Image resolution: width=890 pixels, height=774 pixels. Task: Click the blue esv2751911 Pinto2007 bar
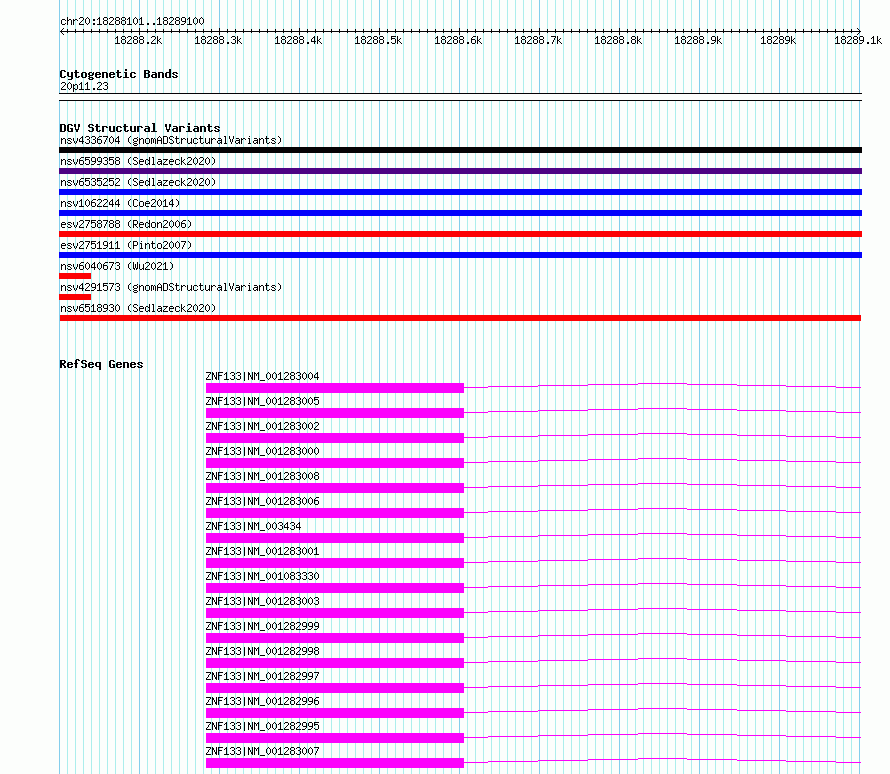[460, 255]
